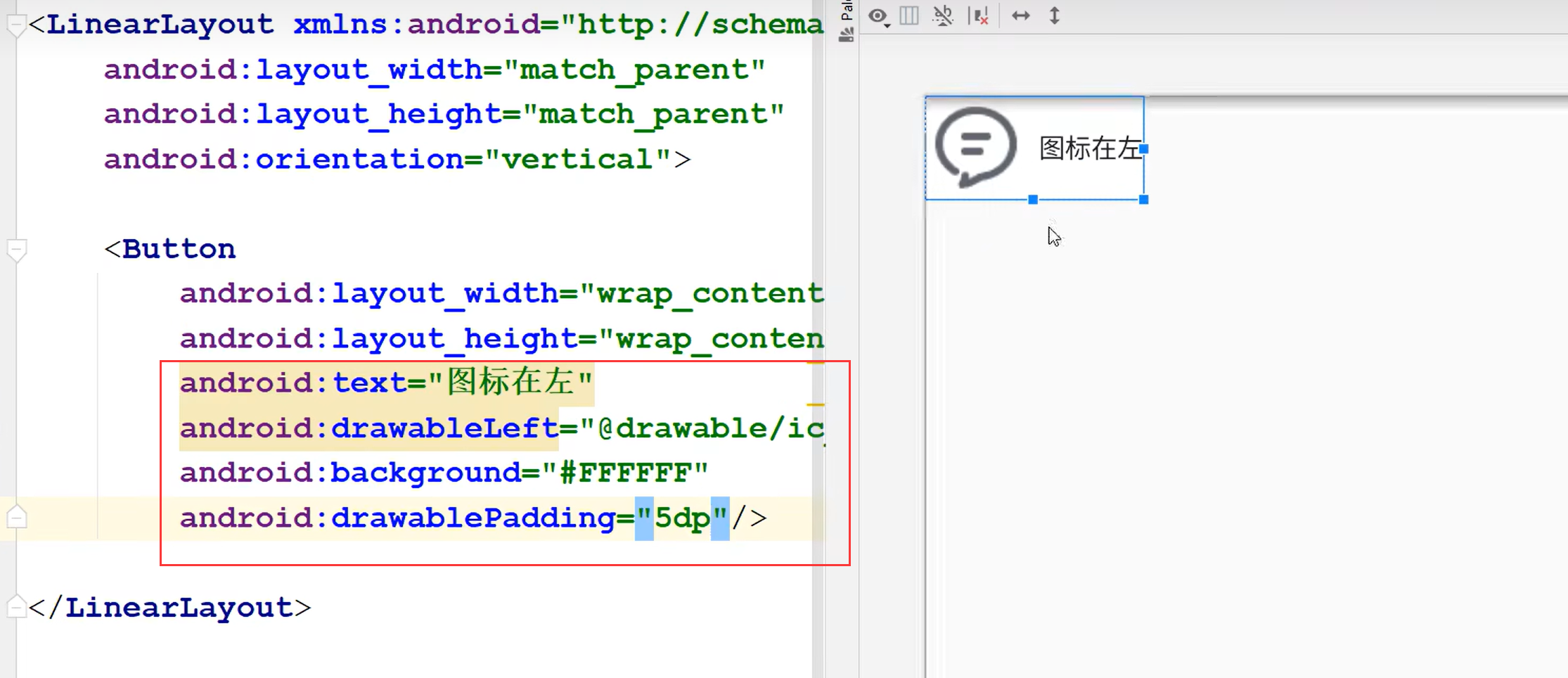The image size is (1568, 678).
Task: Toggle baseline alignment icon in toolbar
Action: pyautogui.click(x=943, y=15)
